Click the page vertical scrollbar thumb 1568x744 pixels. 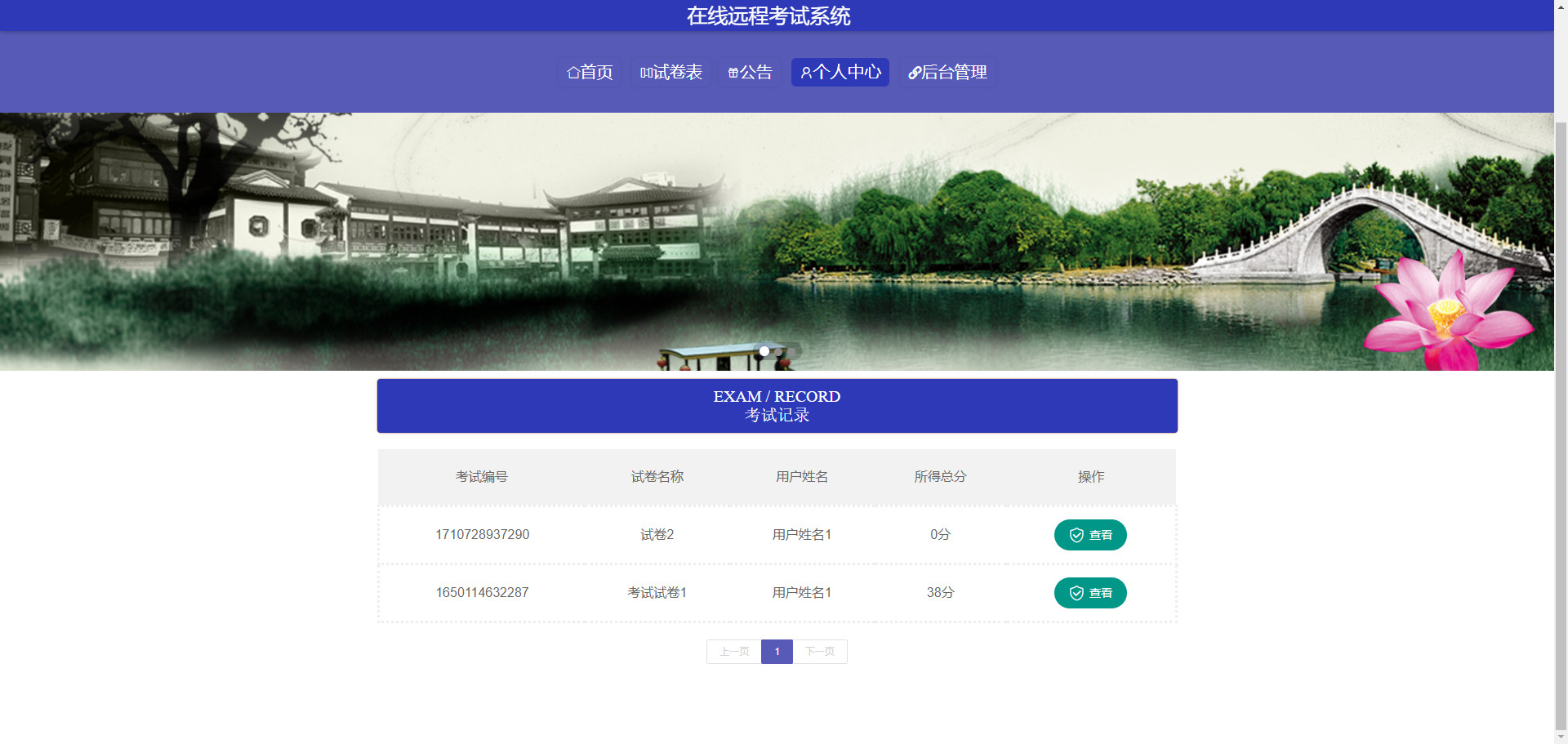[1561, 425]
